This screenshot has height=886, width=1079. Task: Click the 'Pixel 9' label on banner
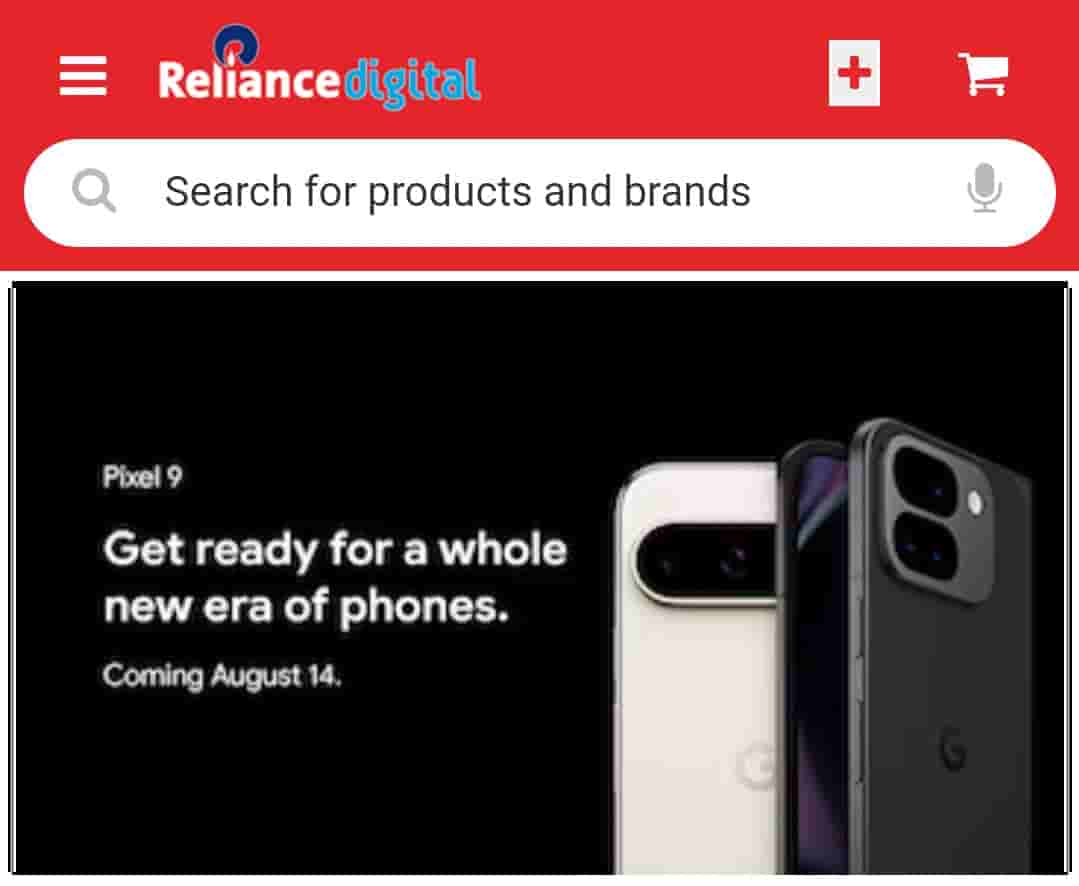[142, 477]
